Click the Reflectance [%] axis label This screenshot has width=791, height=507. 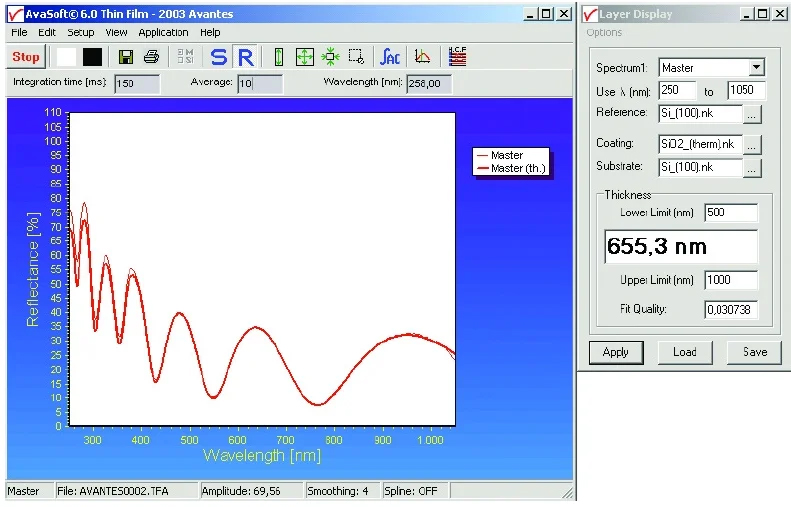33,269
